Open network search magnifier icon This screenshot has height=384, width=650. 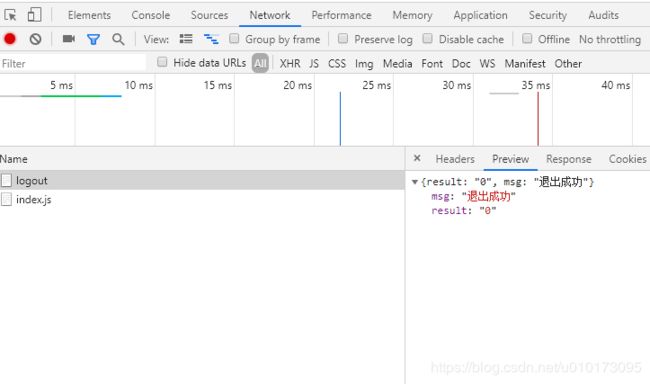pyautogui.click(x=118, y=39)
